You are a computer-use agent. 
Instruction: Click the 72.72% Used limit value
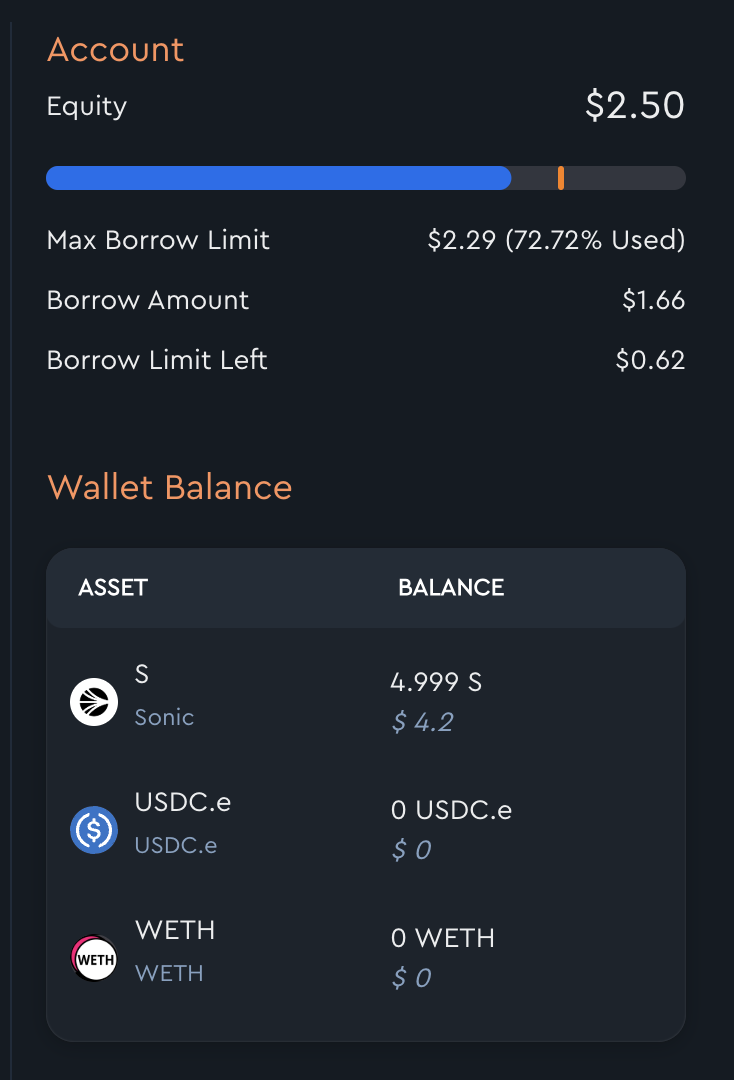556,240
